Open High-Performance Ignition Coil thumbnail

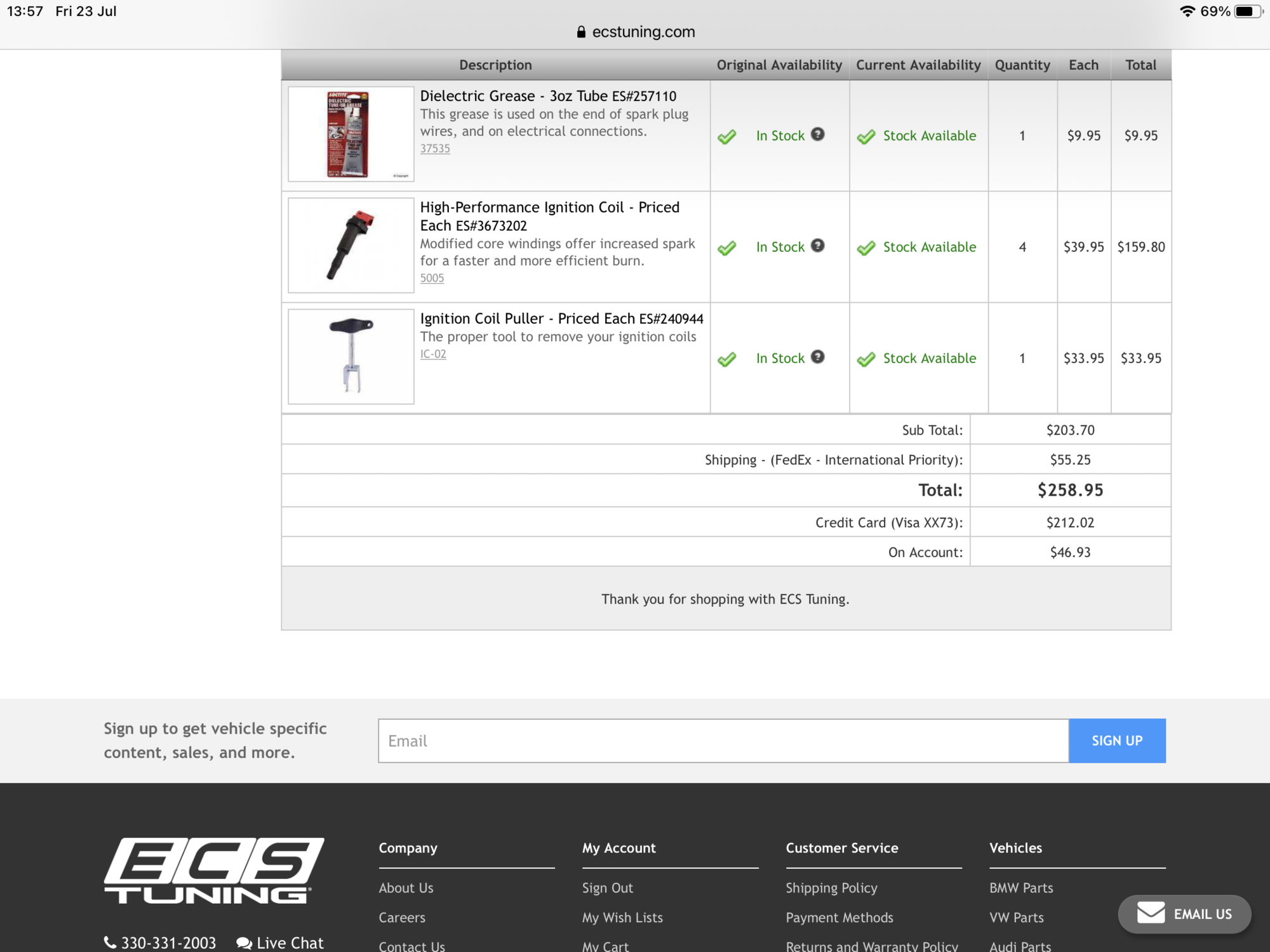click(x=351, y=245)
